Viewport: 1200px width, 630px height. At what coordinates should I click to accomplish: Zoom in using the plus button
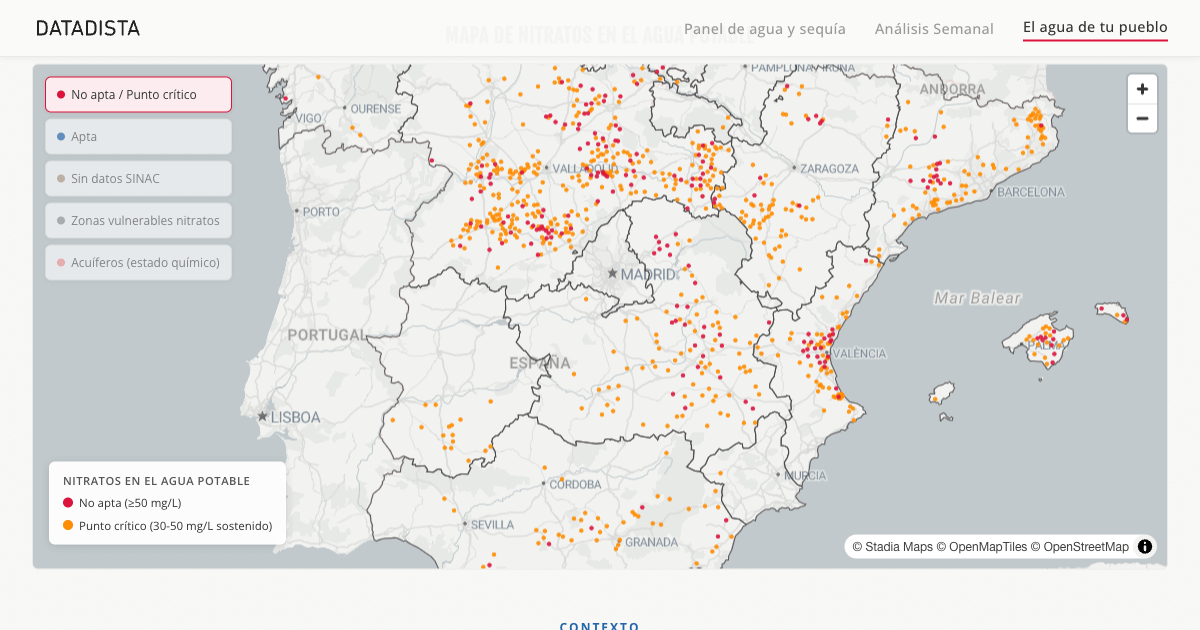tap(1142, 89)
